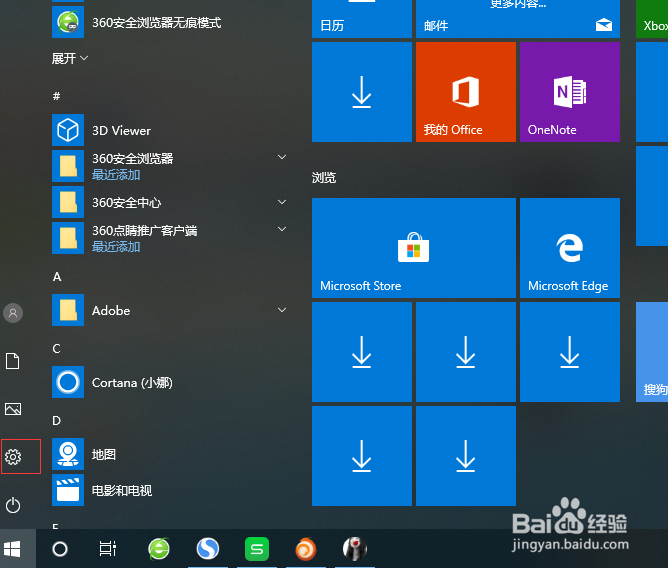The image size is (668, 568).
Task: Click the A letter group header
Action: click(57, 277)
